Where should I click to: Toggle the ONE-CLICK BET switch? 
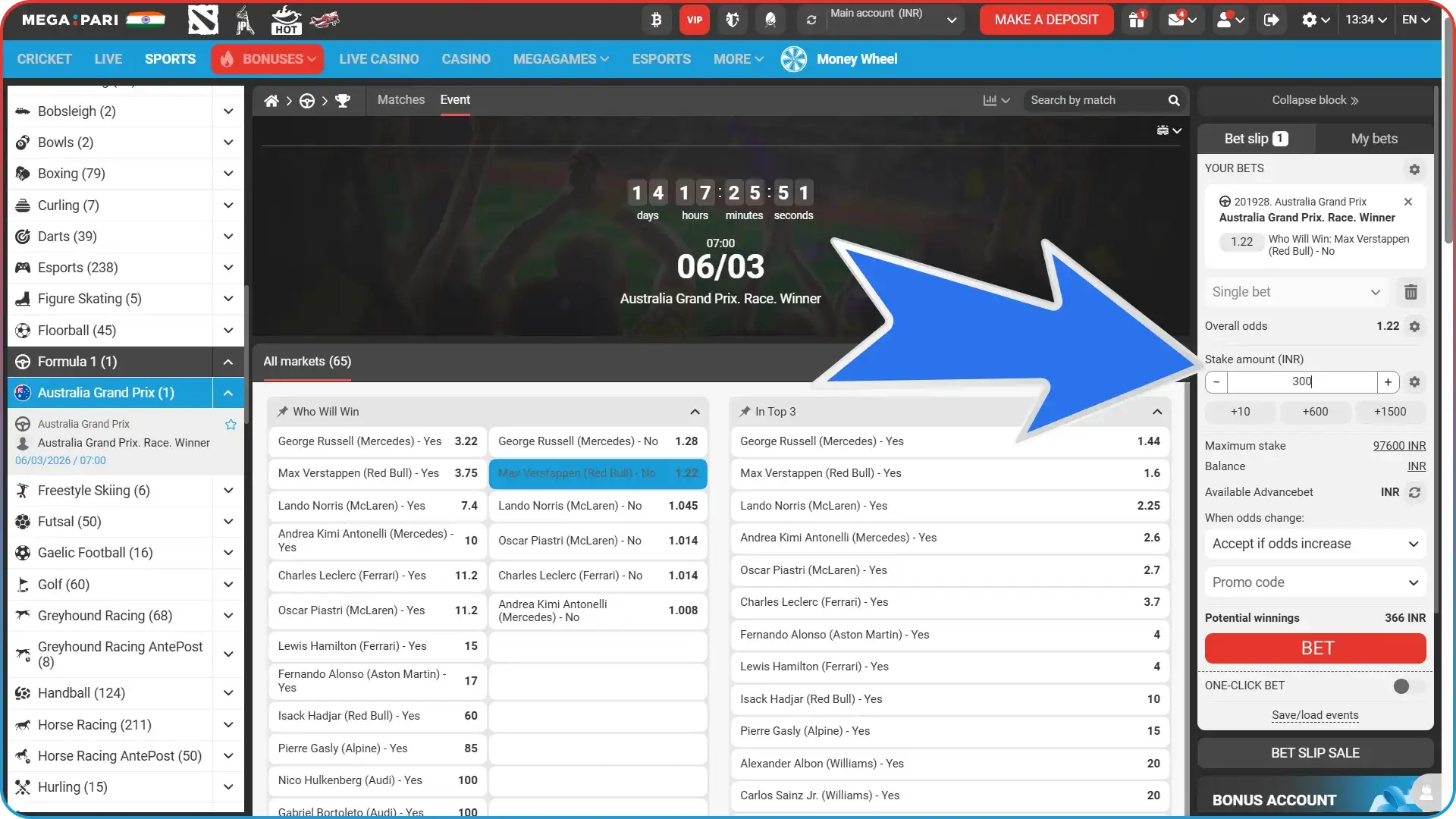1408,686
